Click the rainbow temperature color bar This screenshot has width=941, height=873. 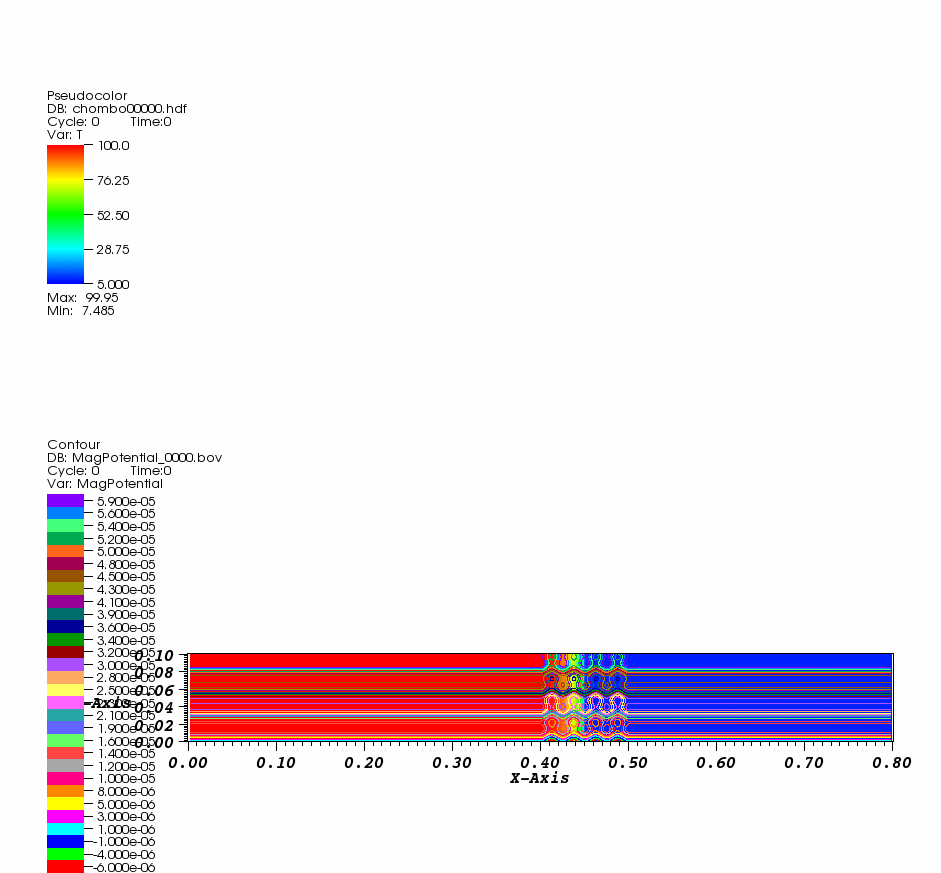(65, 214)
